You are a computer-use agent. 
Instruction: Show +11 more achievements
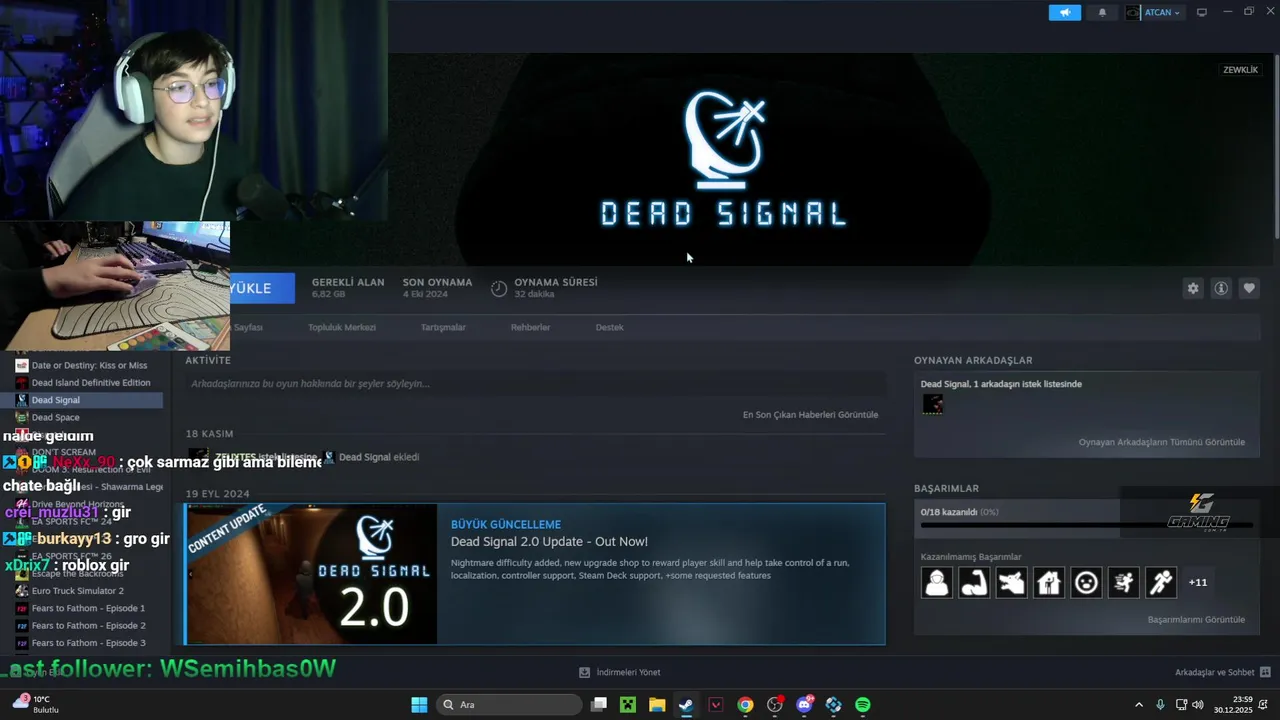tap(1197, 582)
